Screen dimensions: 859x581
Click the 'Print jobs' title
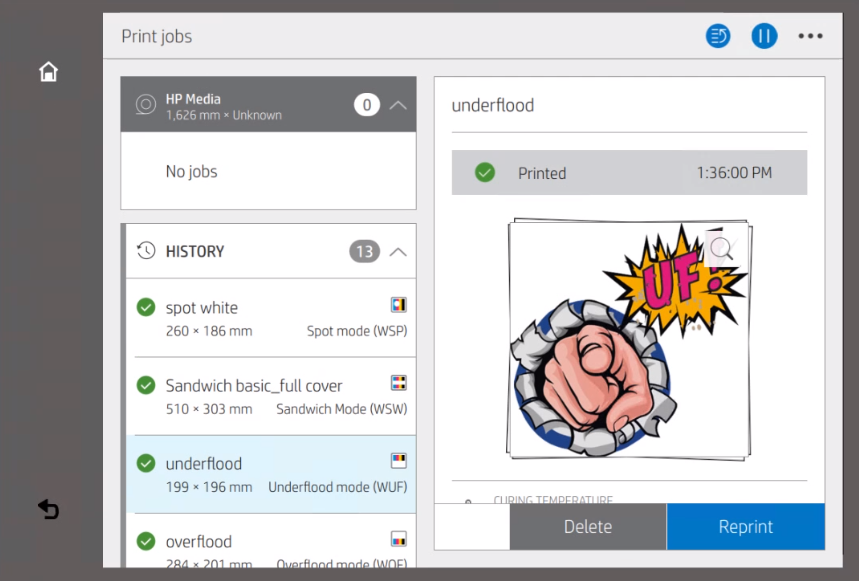tap(157, 36)
